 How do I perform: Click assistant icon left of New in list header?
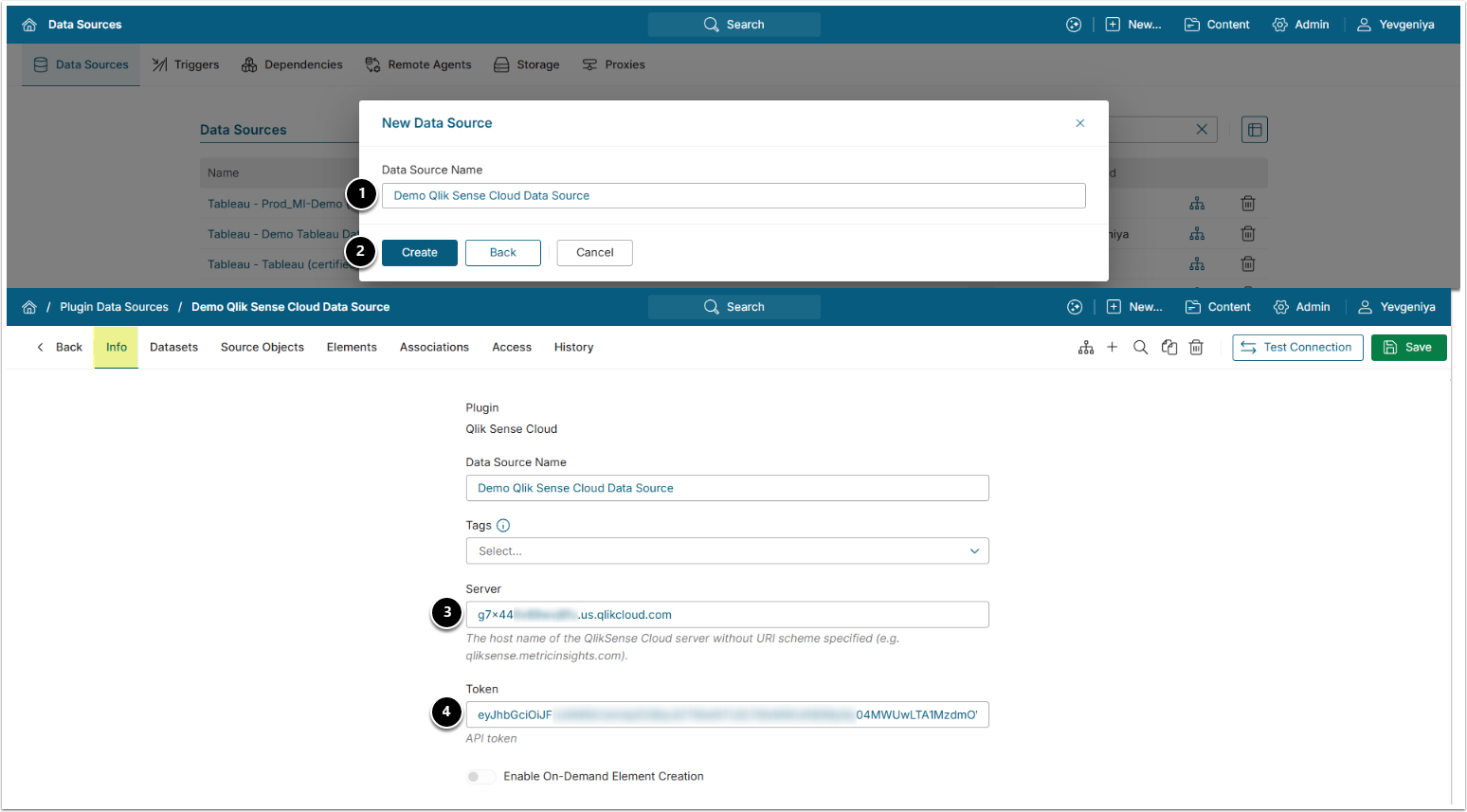coord(1074,25)
